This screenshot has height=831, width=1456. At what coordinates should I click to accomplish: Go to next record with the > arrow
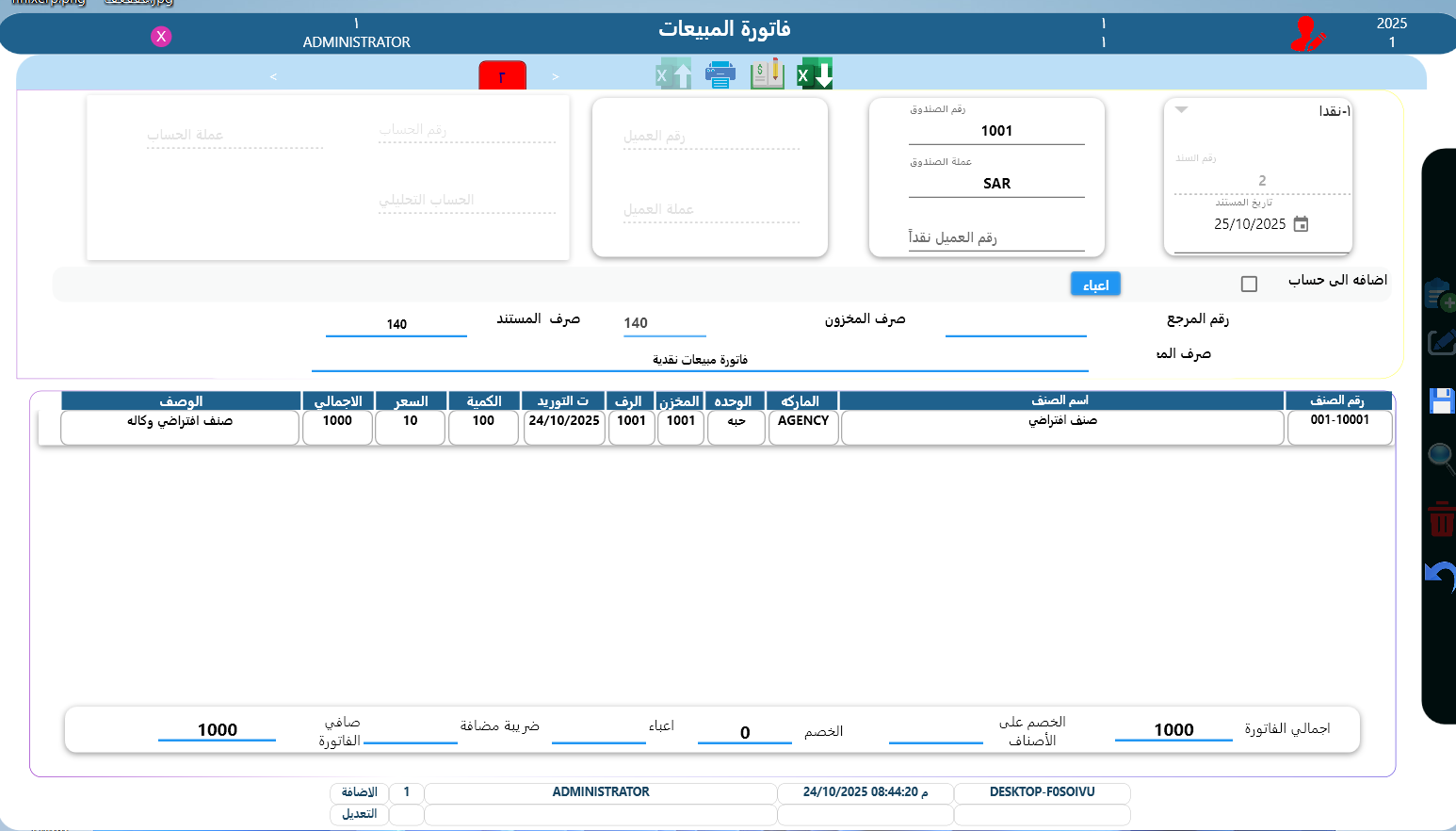click(555, 75)
